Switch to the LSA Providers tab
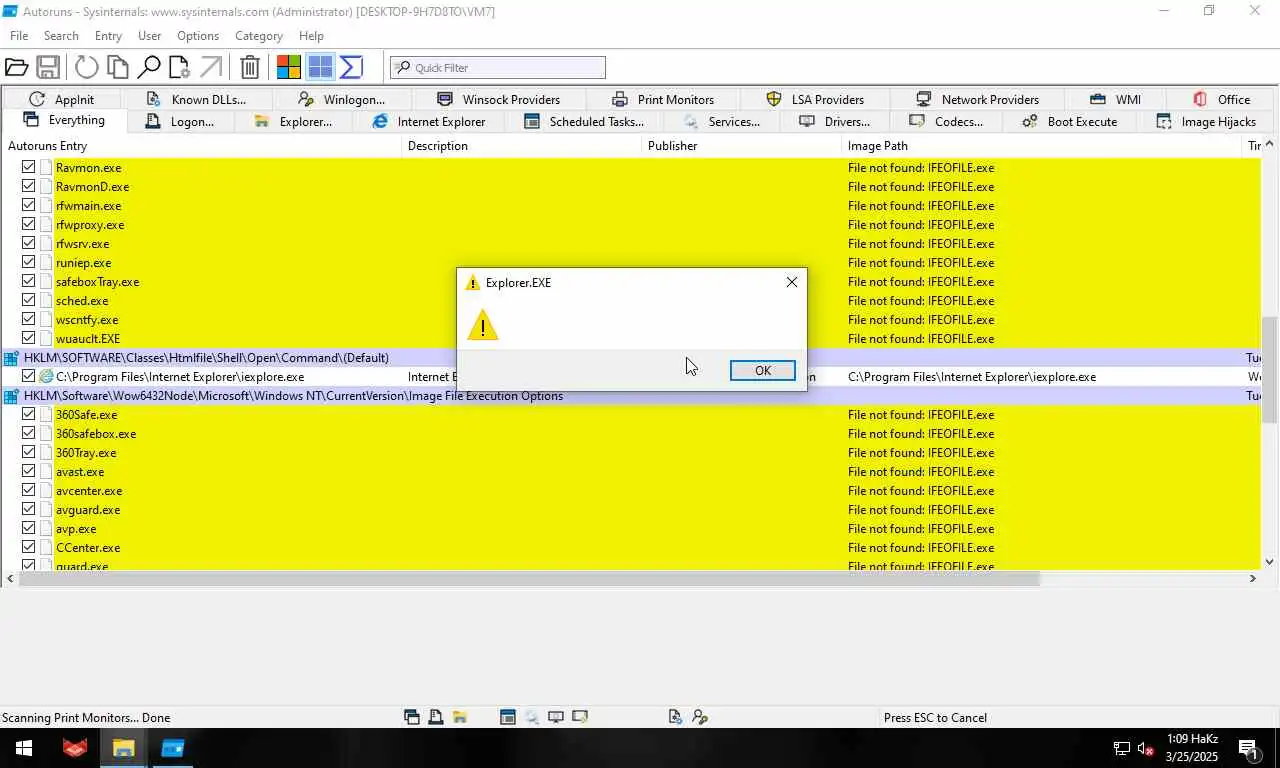 (815, 99)
